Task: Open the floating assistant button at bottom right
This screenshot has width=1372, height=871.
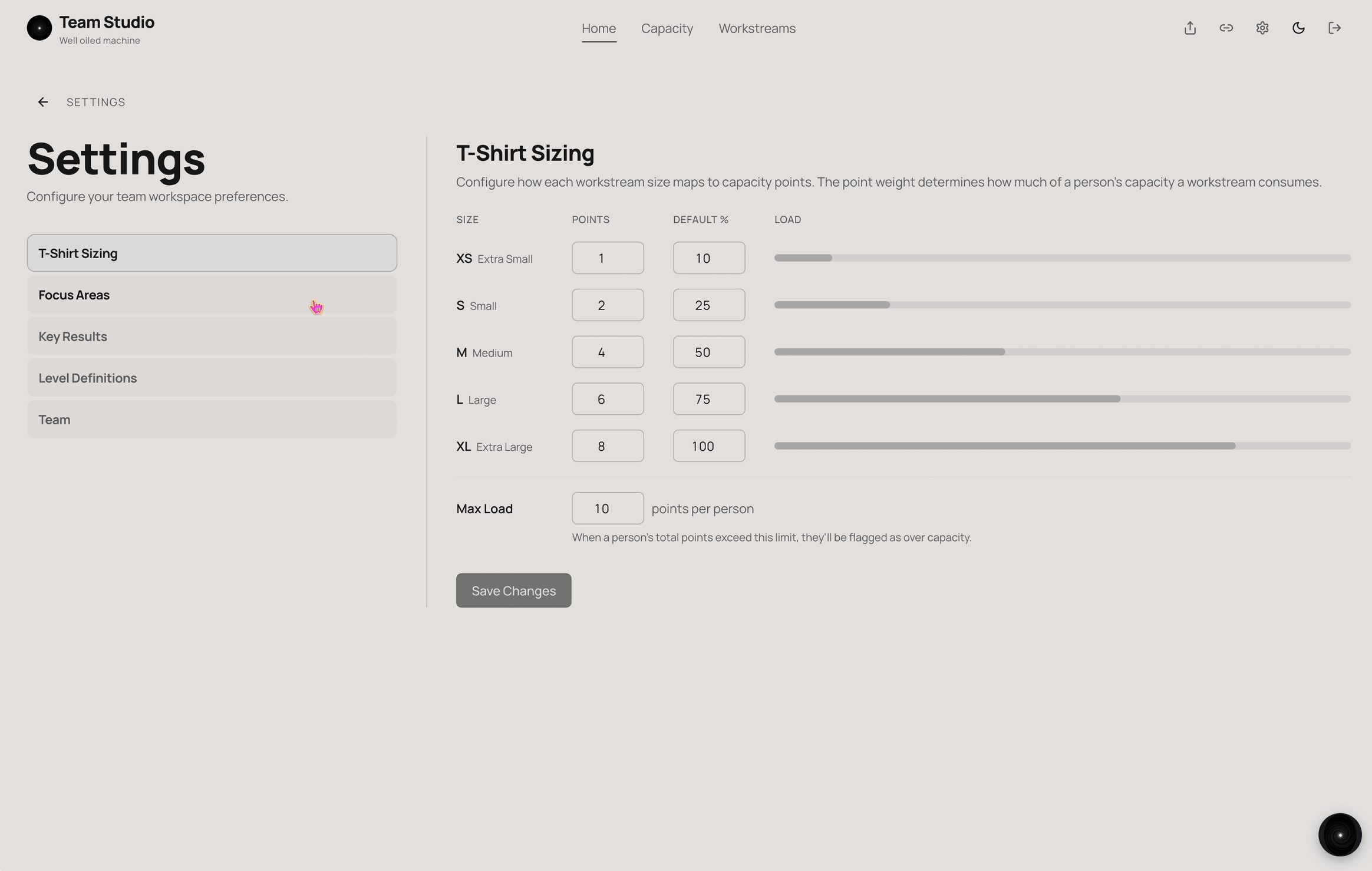Action: (x=1339, y=834)
